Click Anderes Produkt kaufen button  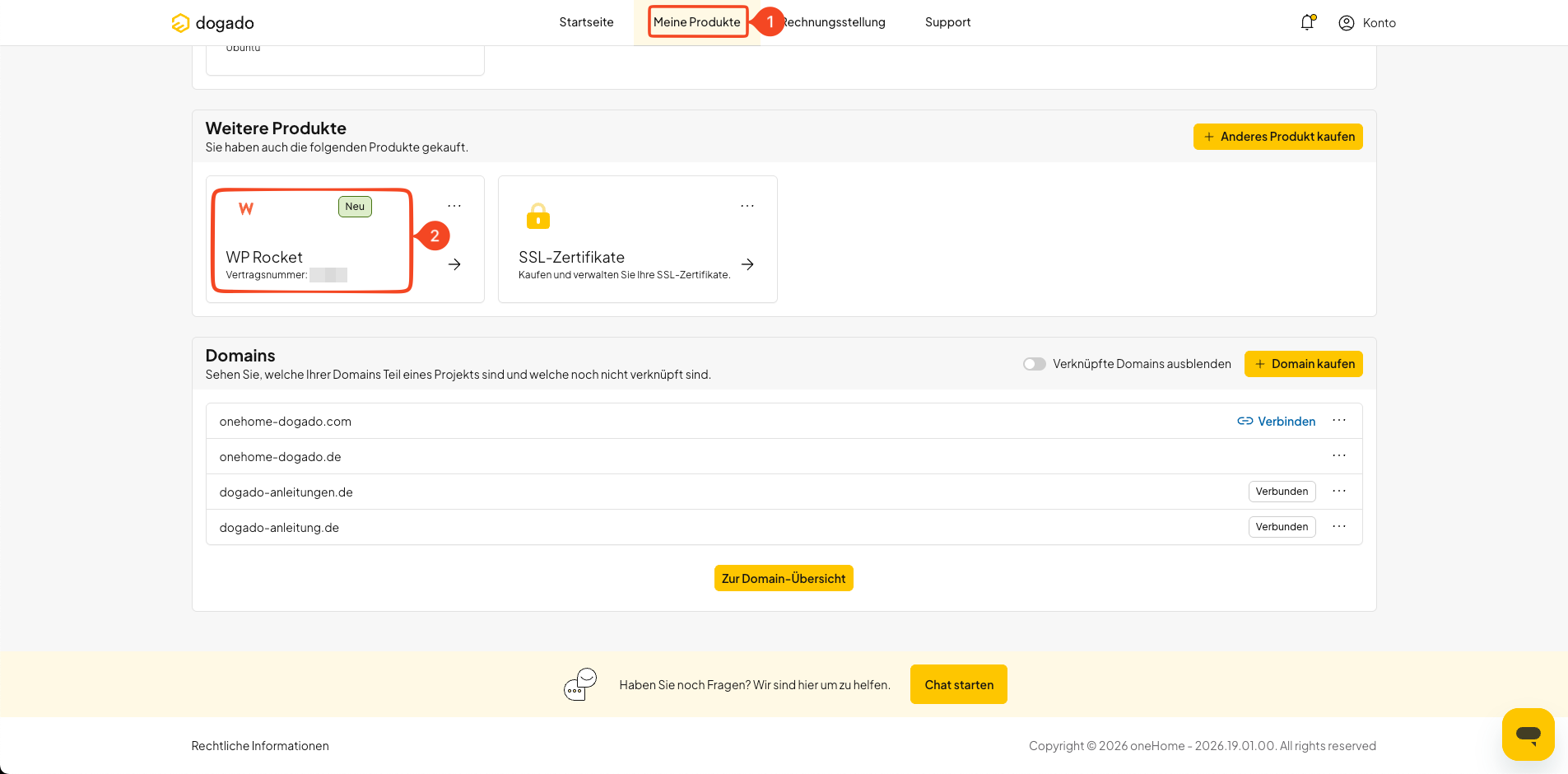pos(1278,137)
